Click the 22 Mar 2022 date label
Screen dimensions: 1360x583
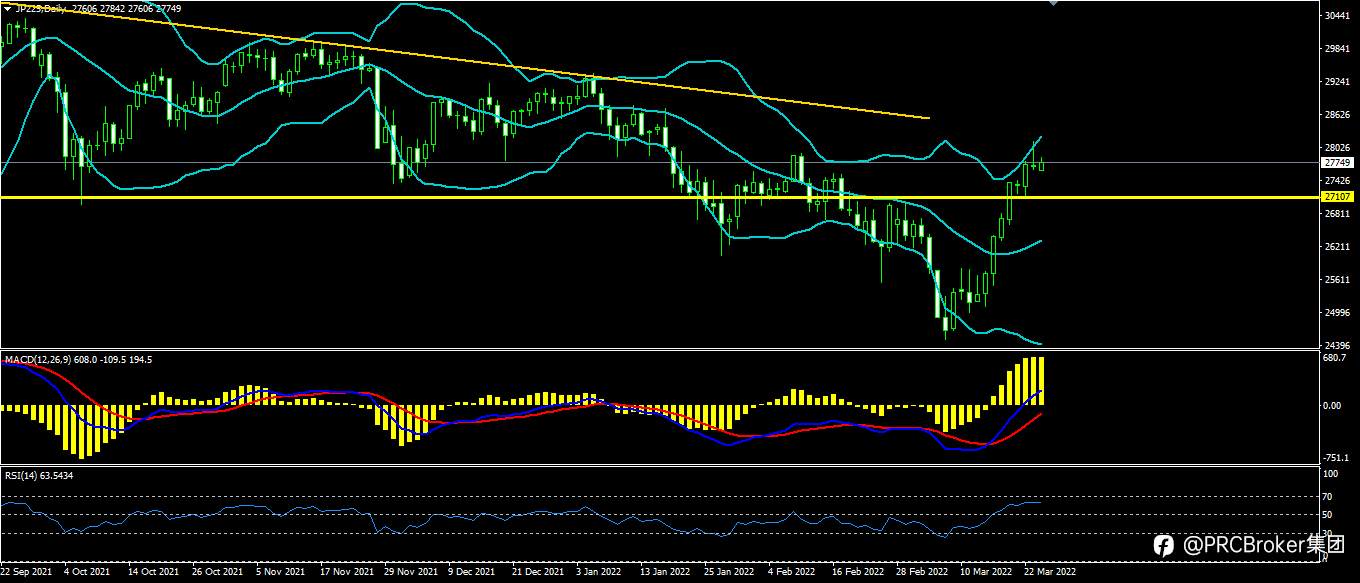pyautogui.click(x=1050, y=573)
